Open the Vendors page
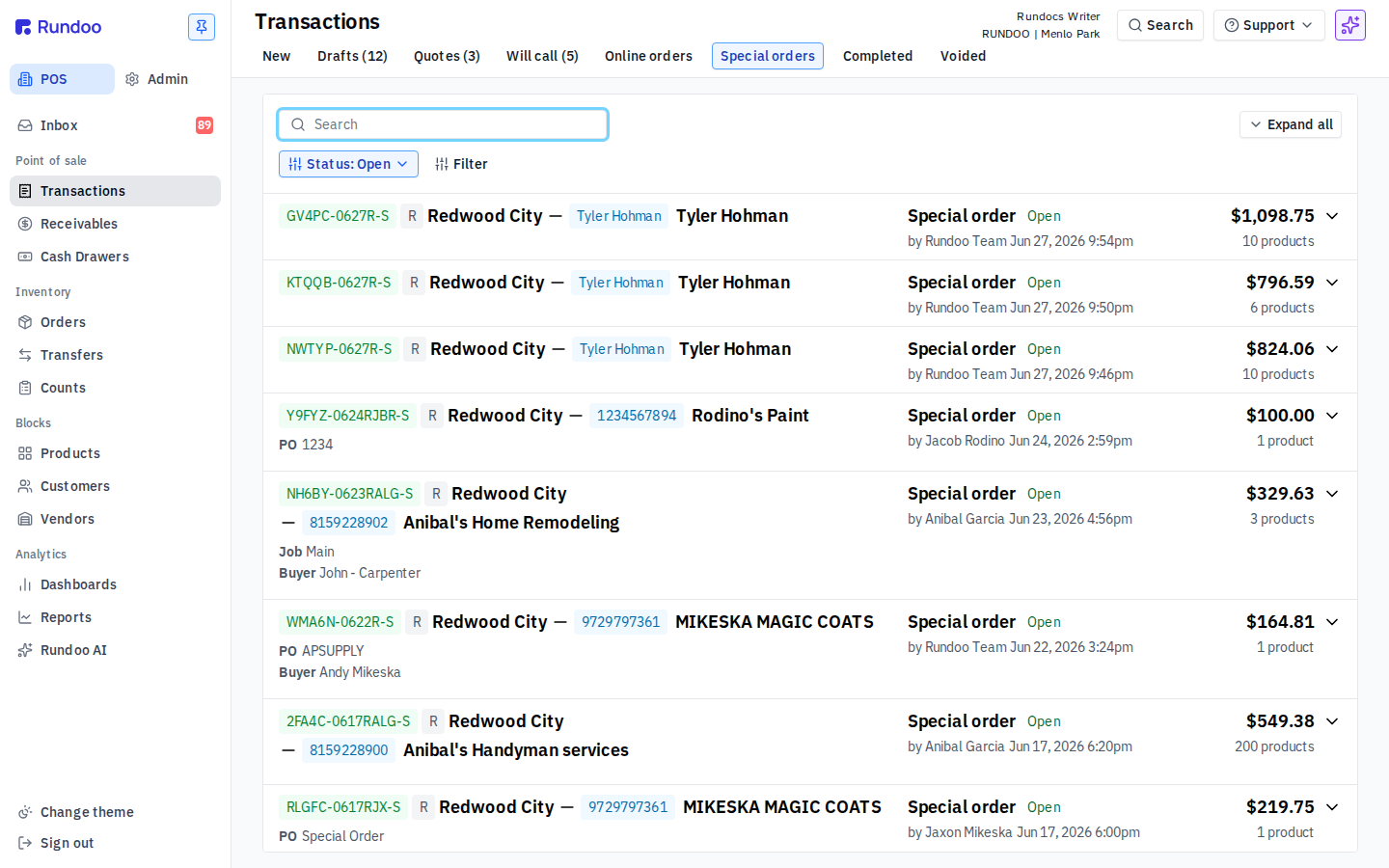The width and height of the screenshot is (1389, 868). 115,519
